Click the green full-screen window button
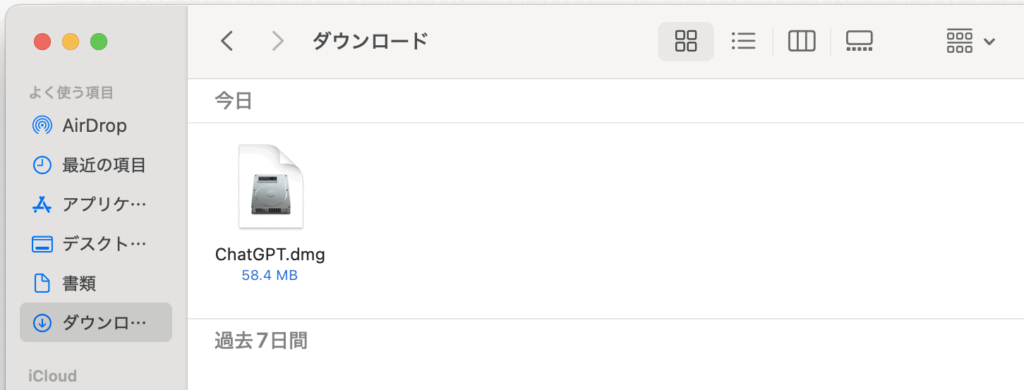Screen dimensions: 1024x390 (x=99, y=42)
